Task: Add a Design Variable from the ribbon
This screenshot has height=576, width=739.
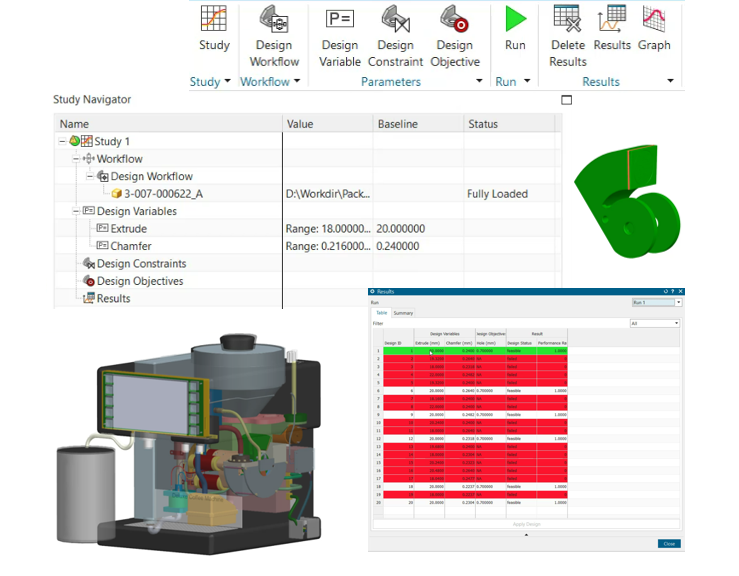Action: tap(340, 21)
